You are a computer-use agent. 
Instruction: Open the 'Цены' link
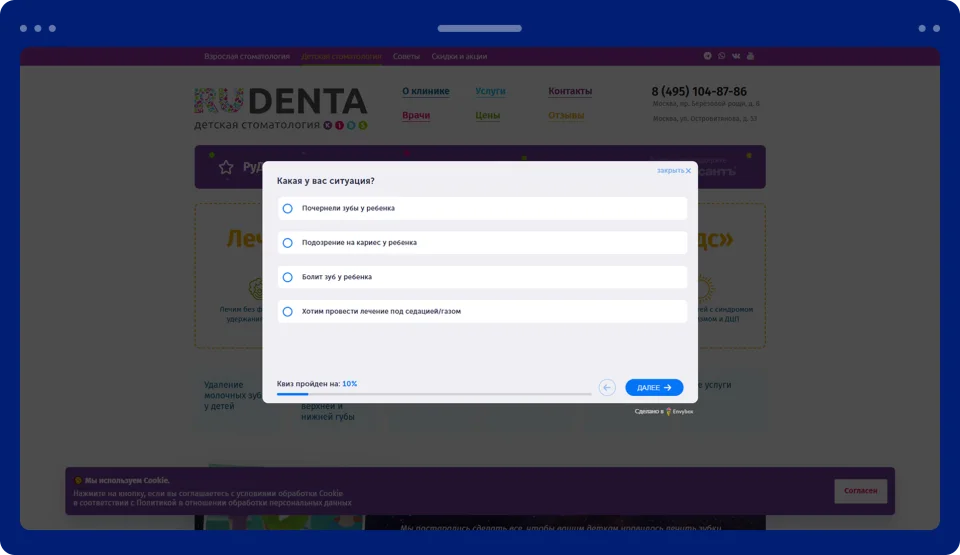[487, 115]
